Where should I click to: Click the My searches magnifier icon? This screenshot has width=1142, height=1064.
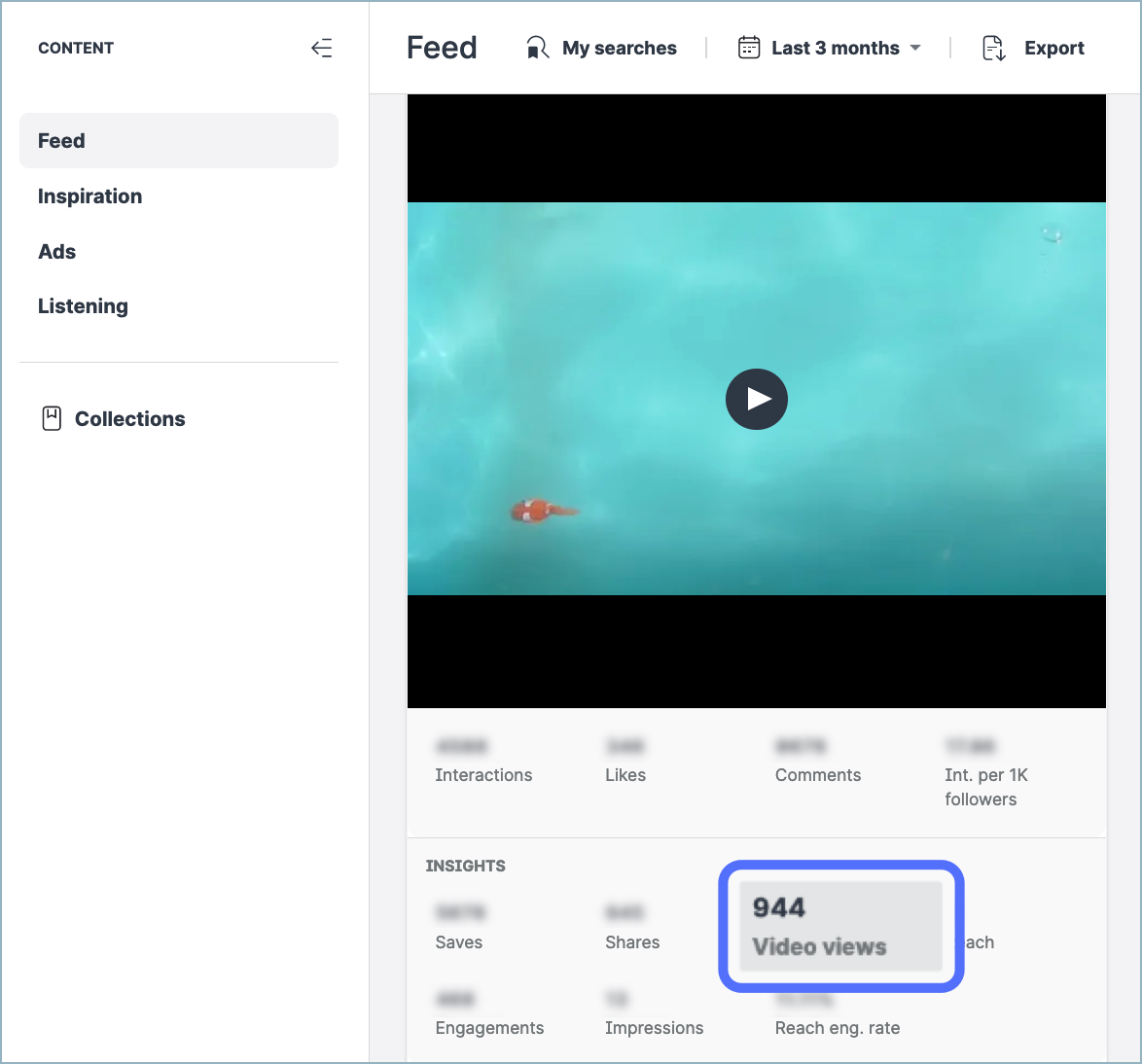click(x=537, y=48)
